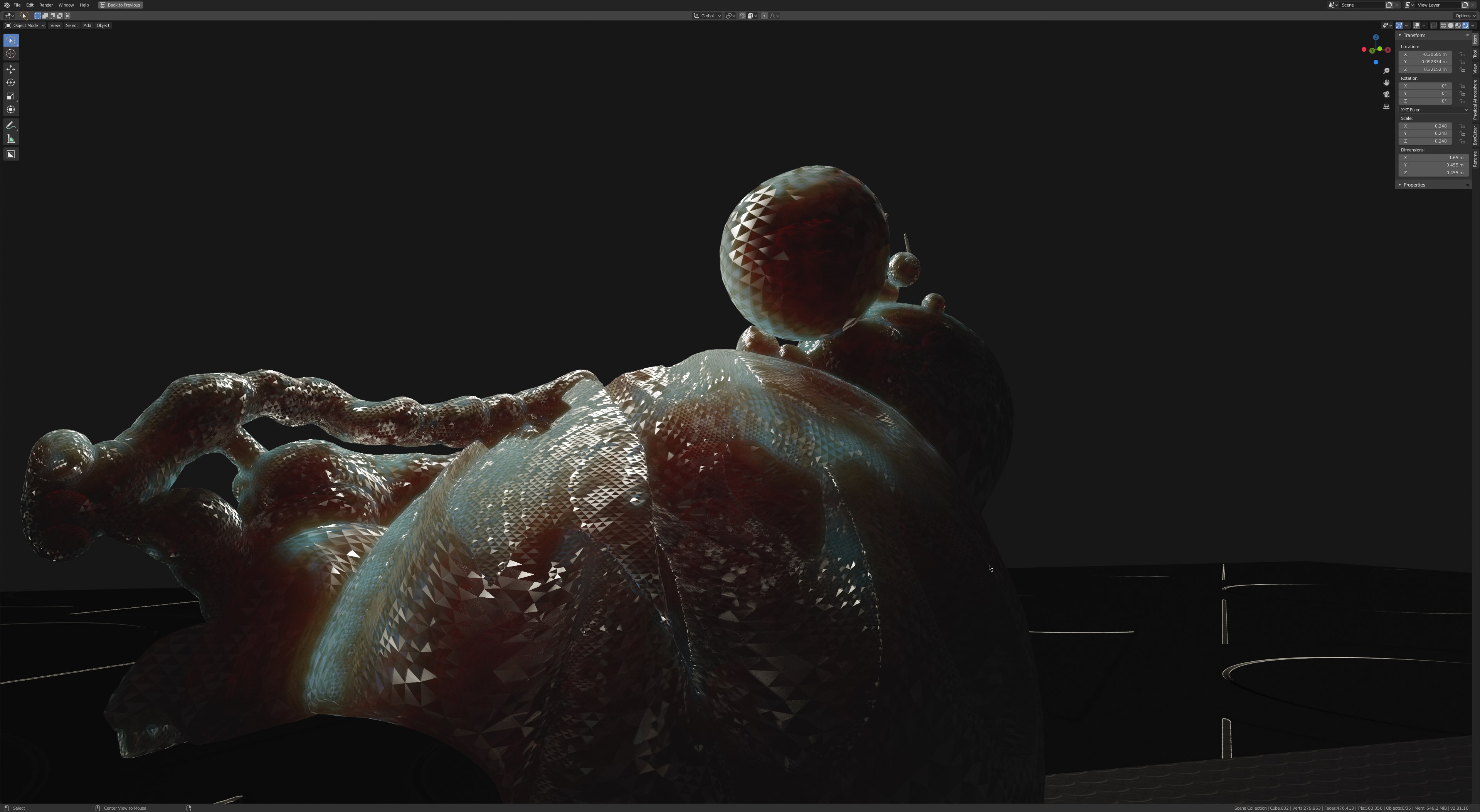Switch to material preview shading
This screenshot has height=812, width=1480.
coord(1458,25)
